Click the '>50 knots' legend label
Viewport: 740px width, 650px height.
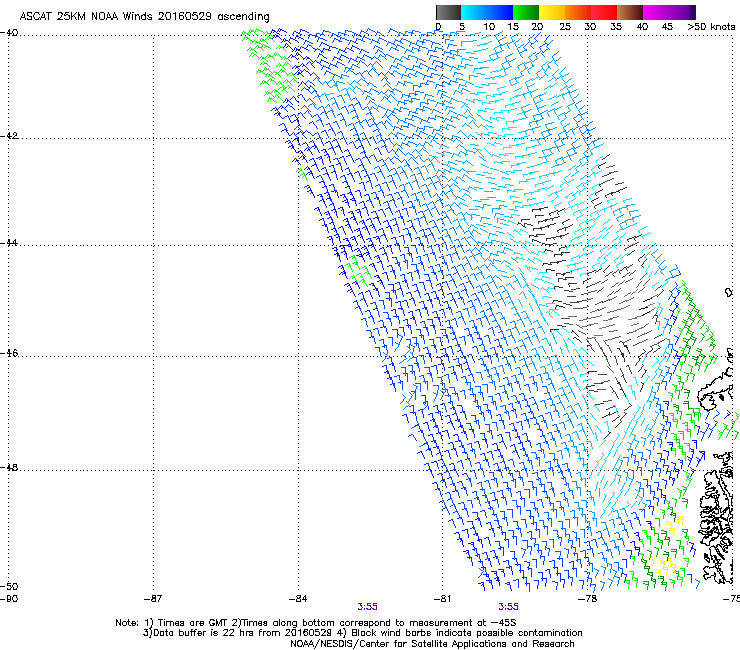(711, 26)
